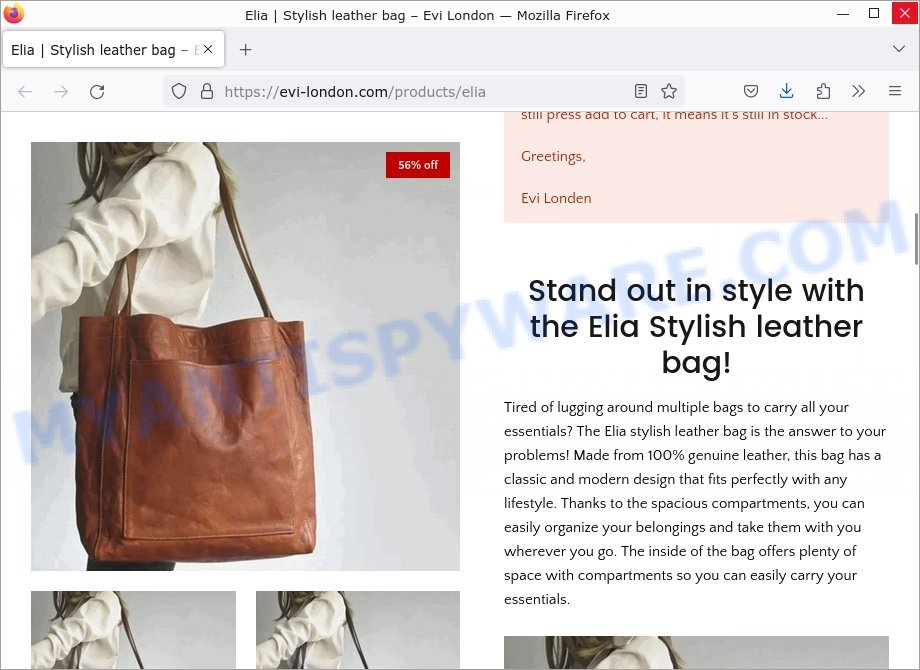
Task: View the second lower bag thumbnail
Action: [x=358, y=630]
